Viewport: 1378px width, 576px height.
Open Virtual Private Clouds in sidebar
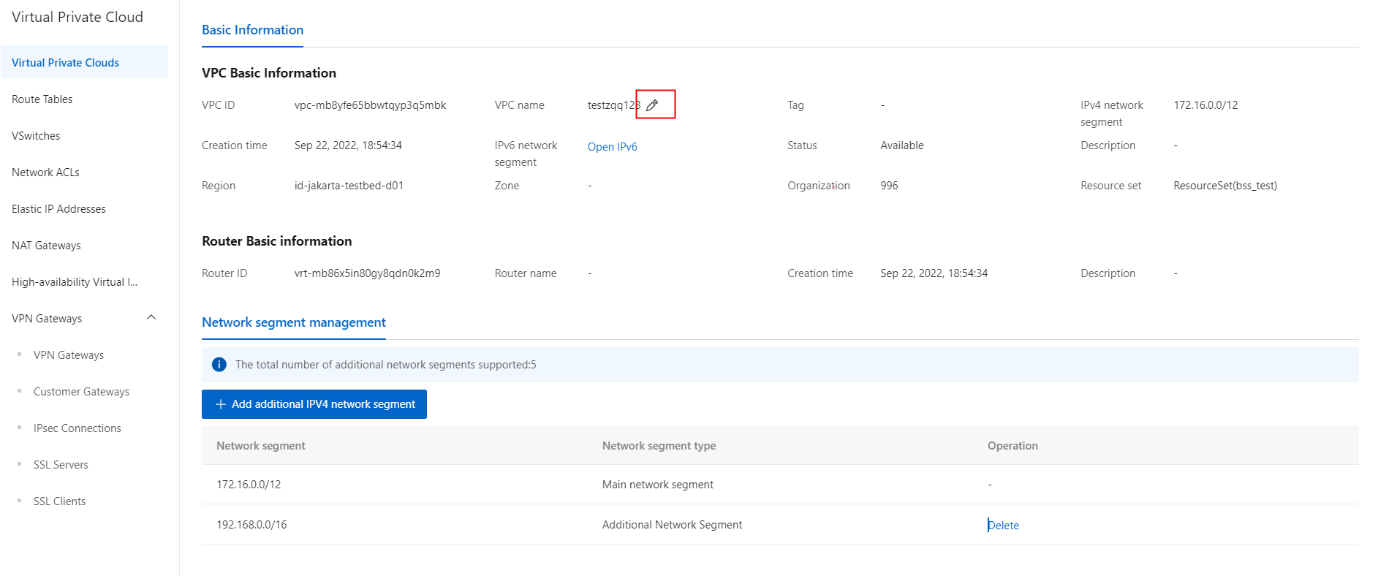click(x=65, y=63)
